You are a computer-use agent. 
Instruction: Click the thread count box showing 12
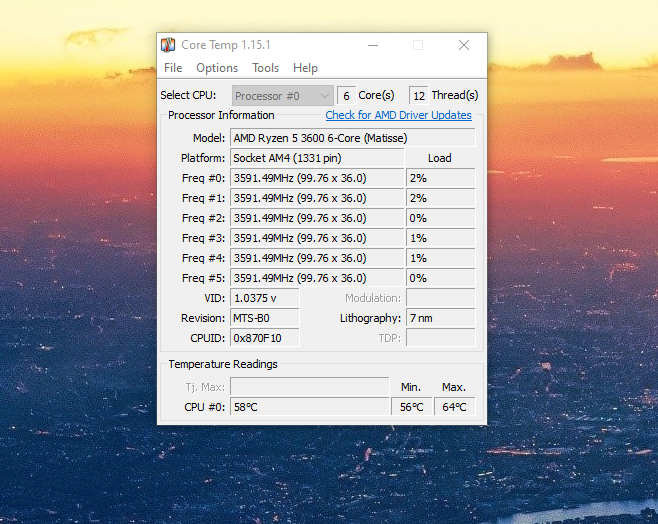(x=419, y=96)
